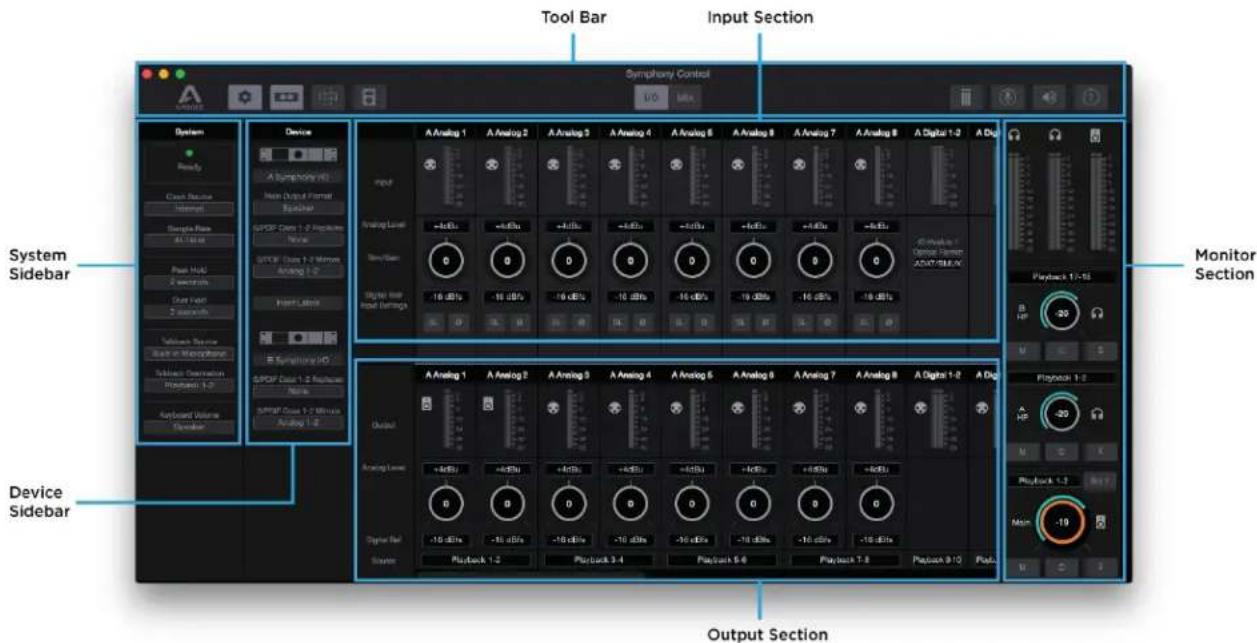Click the XLR icon on output A Analog 6
The width and height of the screenshot is (1257, 643).
pyautogui.click(x=740, y=407)
